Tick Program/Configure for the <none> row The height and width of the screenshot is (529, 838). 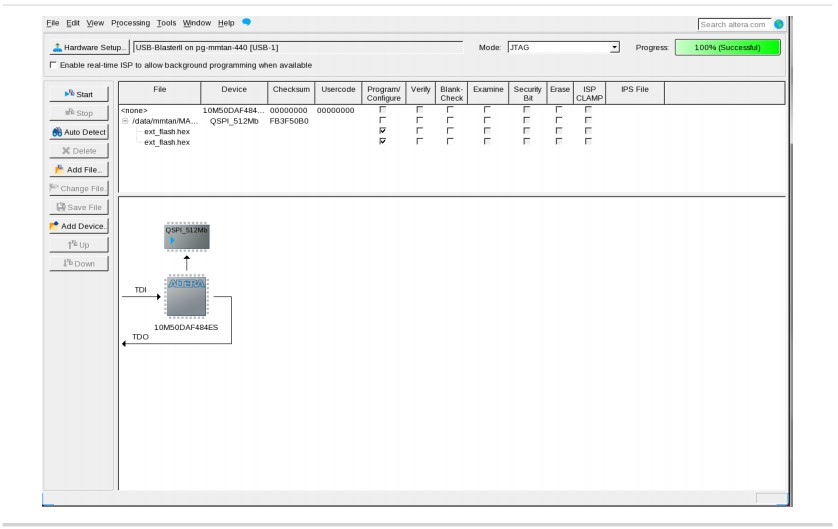383,110
